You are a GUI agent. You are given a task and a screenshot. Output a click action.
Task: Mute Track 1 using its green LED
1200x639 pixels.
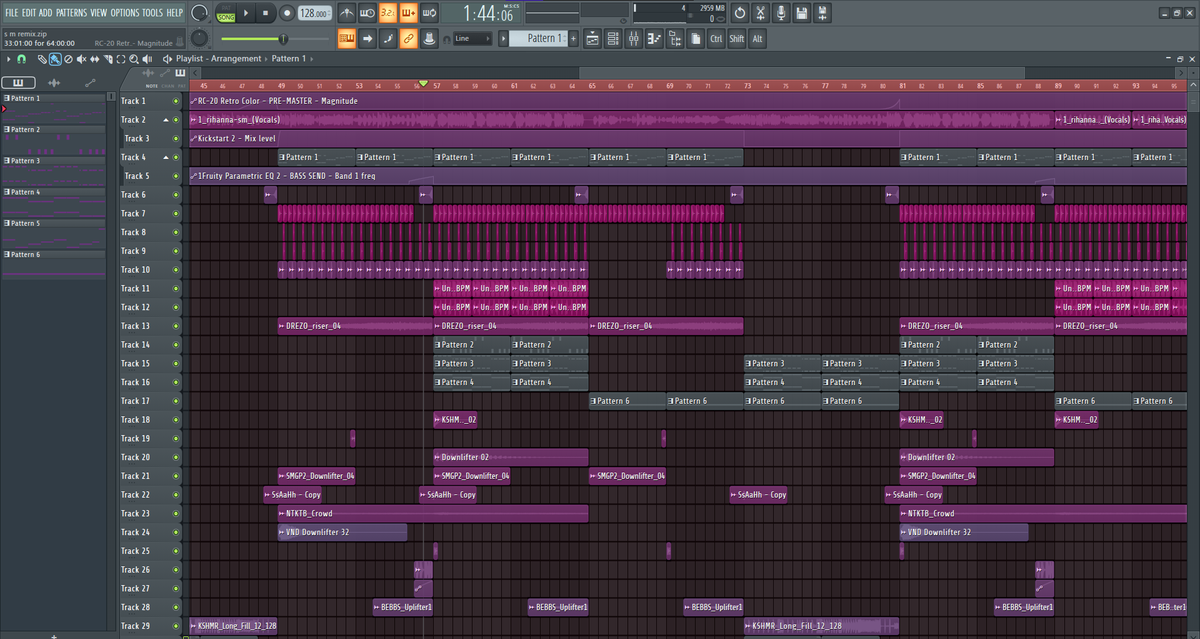coord(176,101)
